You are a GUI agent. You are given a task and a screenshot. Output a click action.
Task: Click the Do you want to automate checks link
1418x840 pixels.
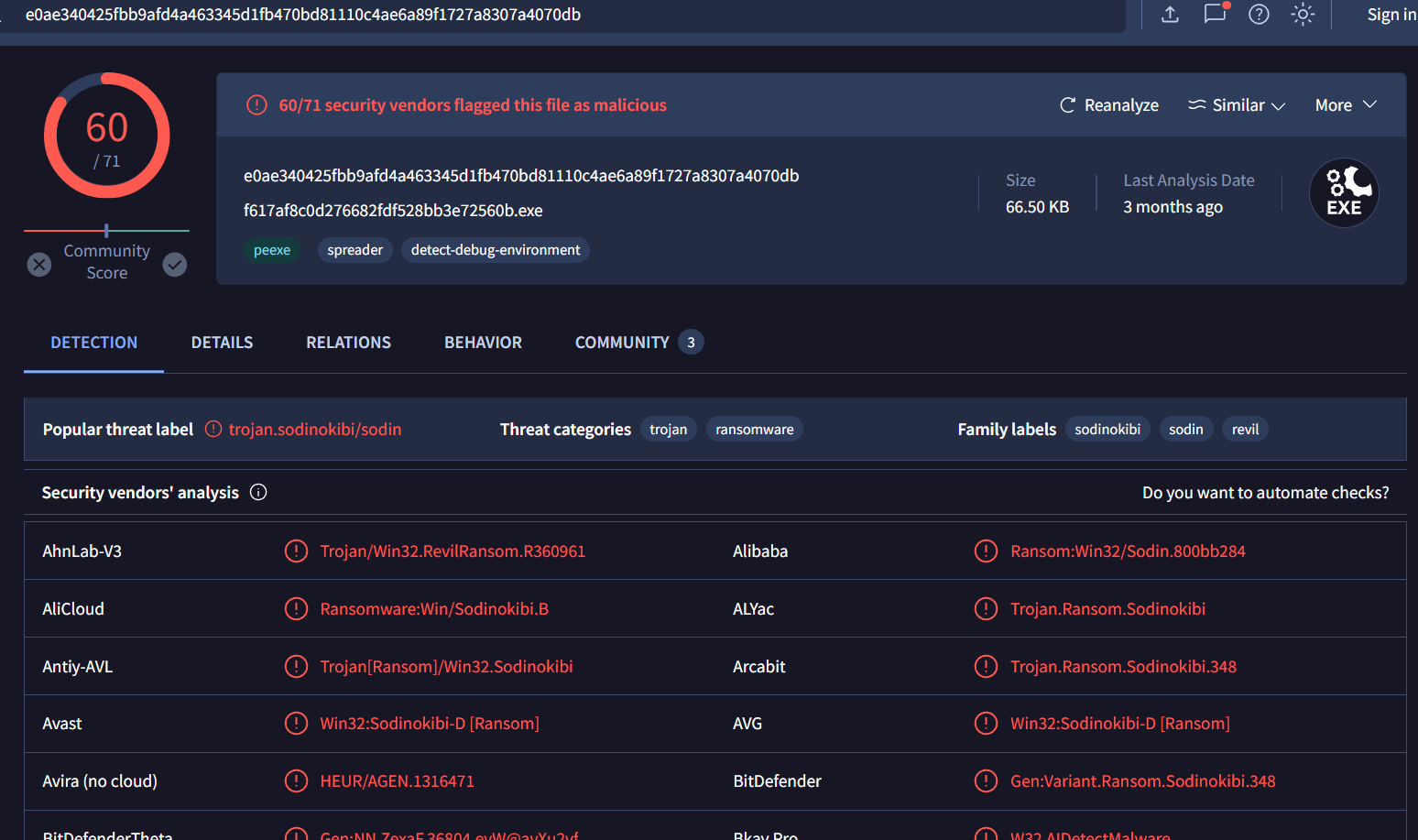point(1265,493)
